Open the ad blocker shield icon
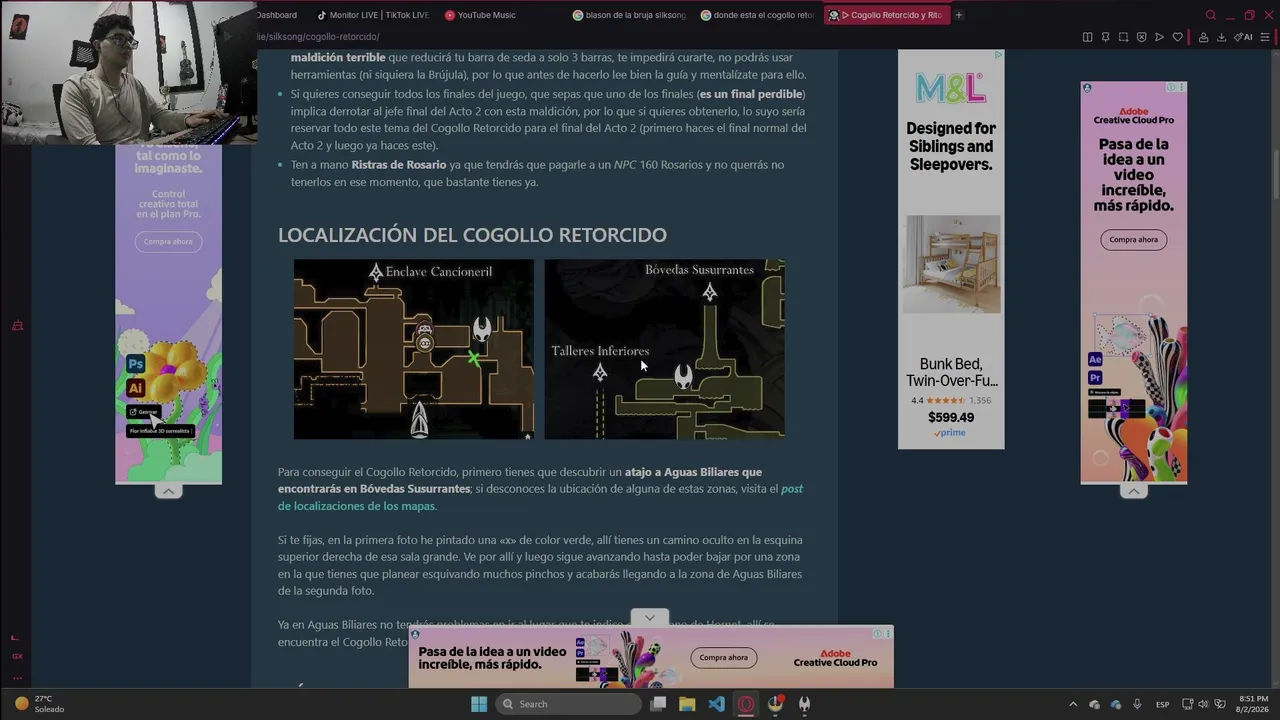 point(1141,37)
